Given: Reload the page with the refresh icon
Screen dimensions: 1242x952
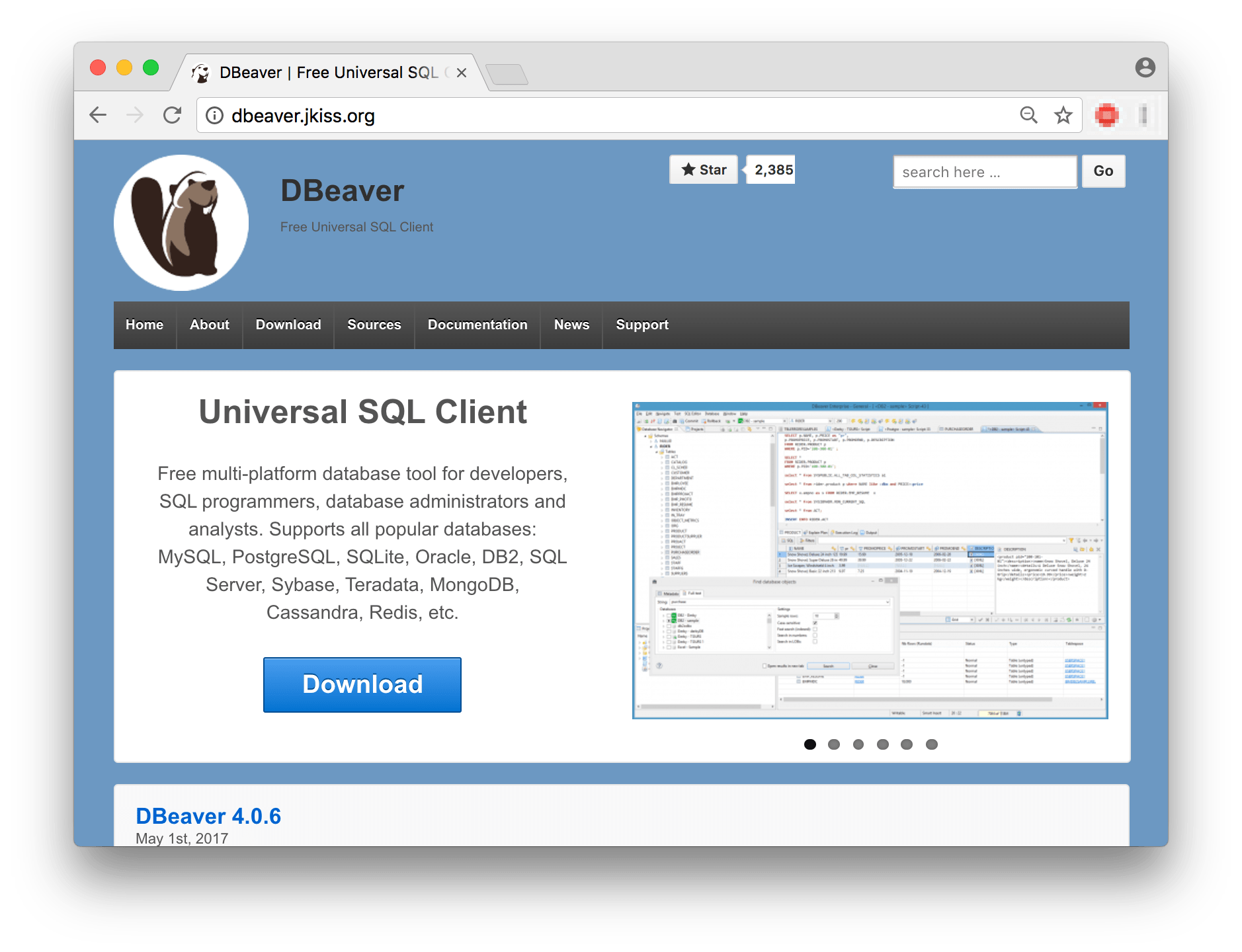Looking at the screenshot, I should (x=173, y=115).
